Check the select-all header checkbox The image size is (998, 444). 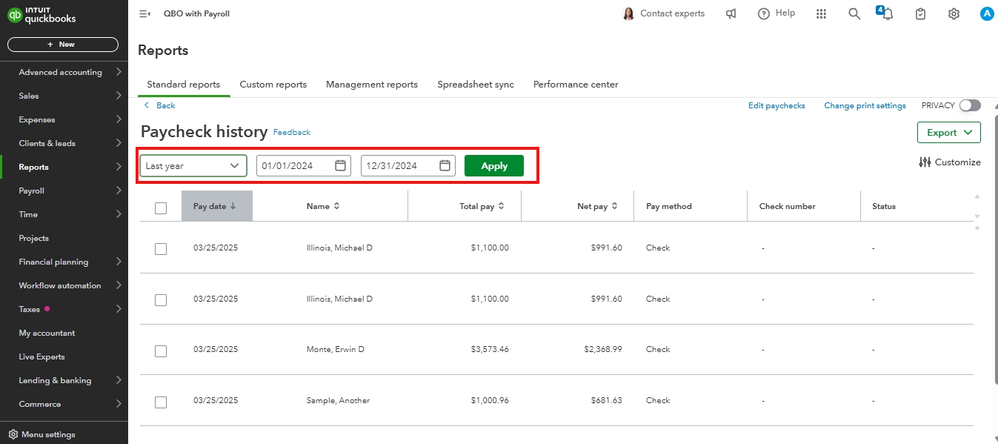click(161, 208)
